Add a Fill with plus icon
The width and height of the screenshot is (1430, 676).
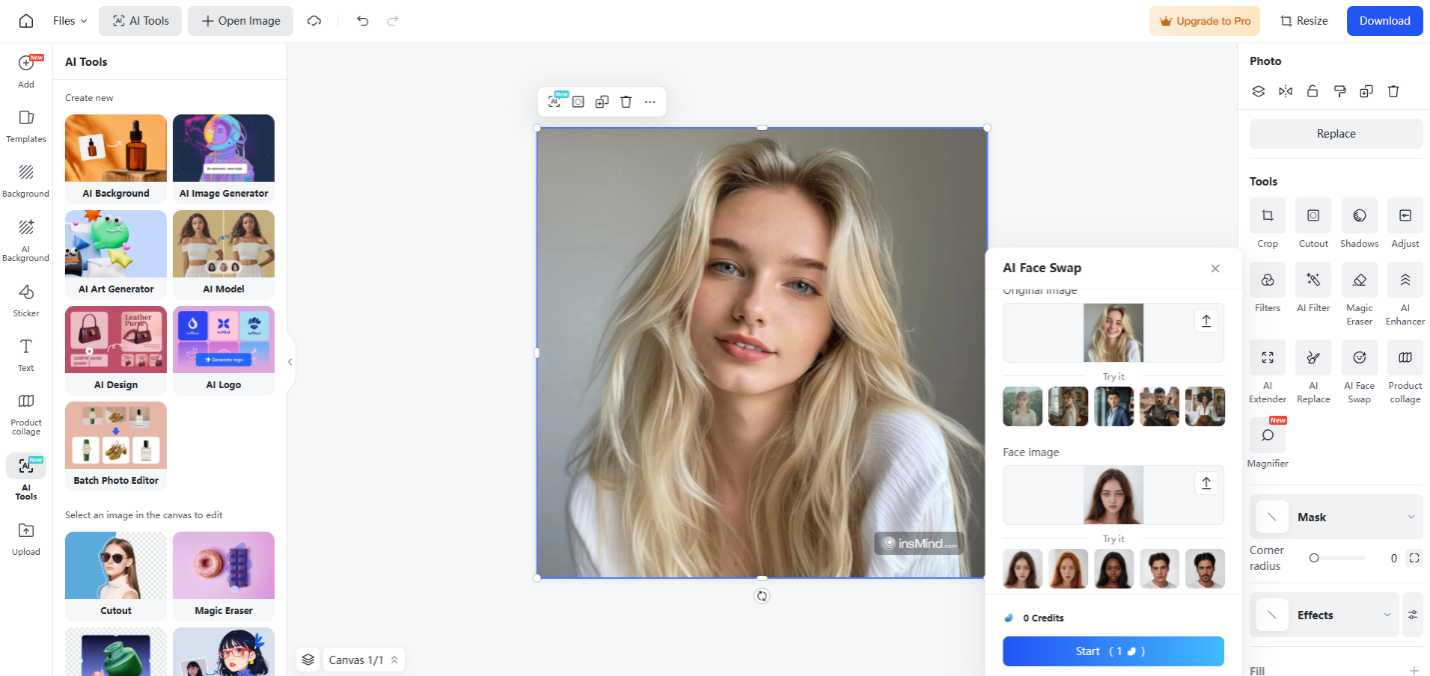pyautogui.click(x=1414, y=671)
